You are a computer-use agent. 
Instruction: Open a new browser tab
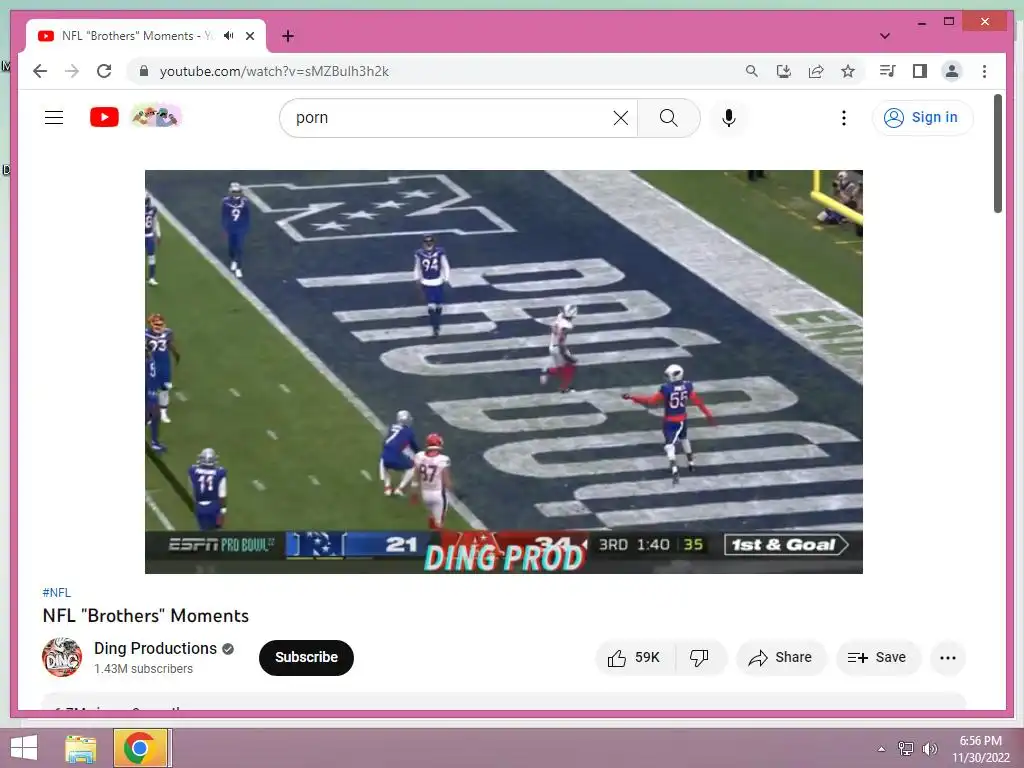tap(288, 36)
